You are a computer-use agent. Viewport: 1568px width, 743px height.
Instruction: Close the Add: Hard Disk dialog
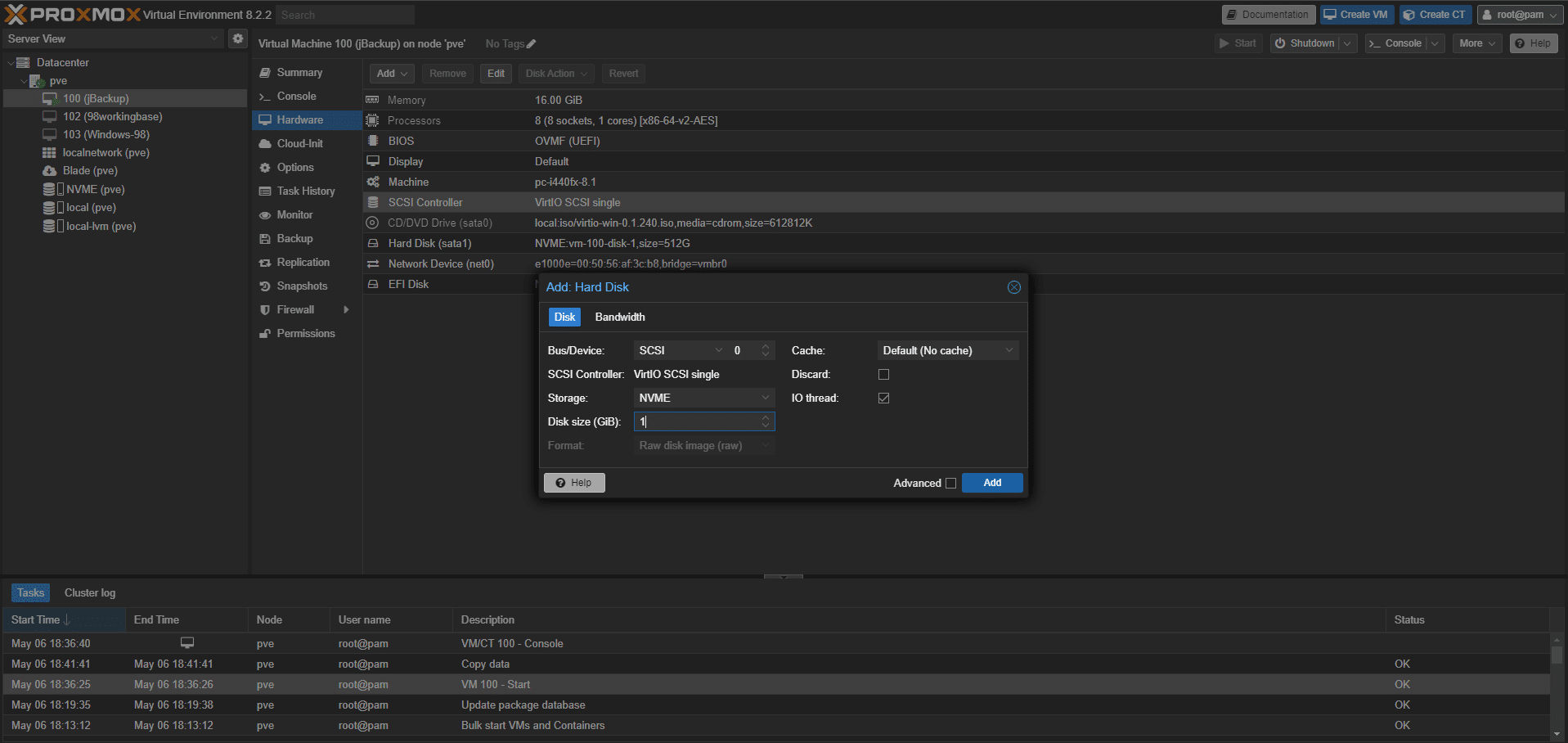[1013, 287]
